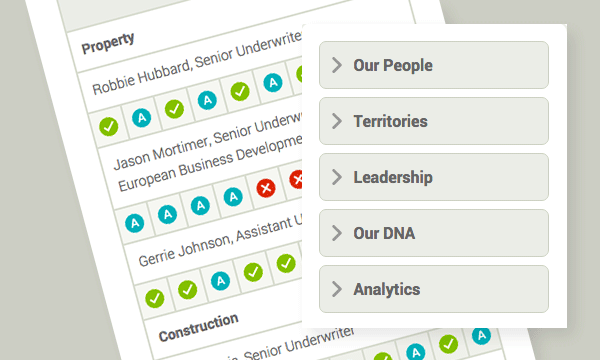Click first blue A icon under Jason Mortimer

[135, 223]
